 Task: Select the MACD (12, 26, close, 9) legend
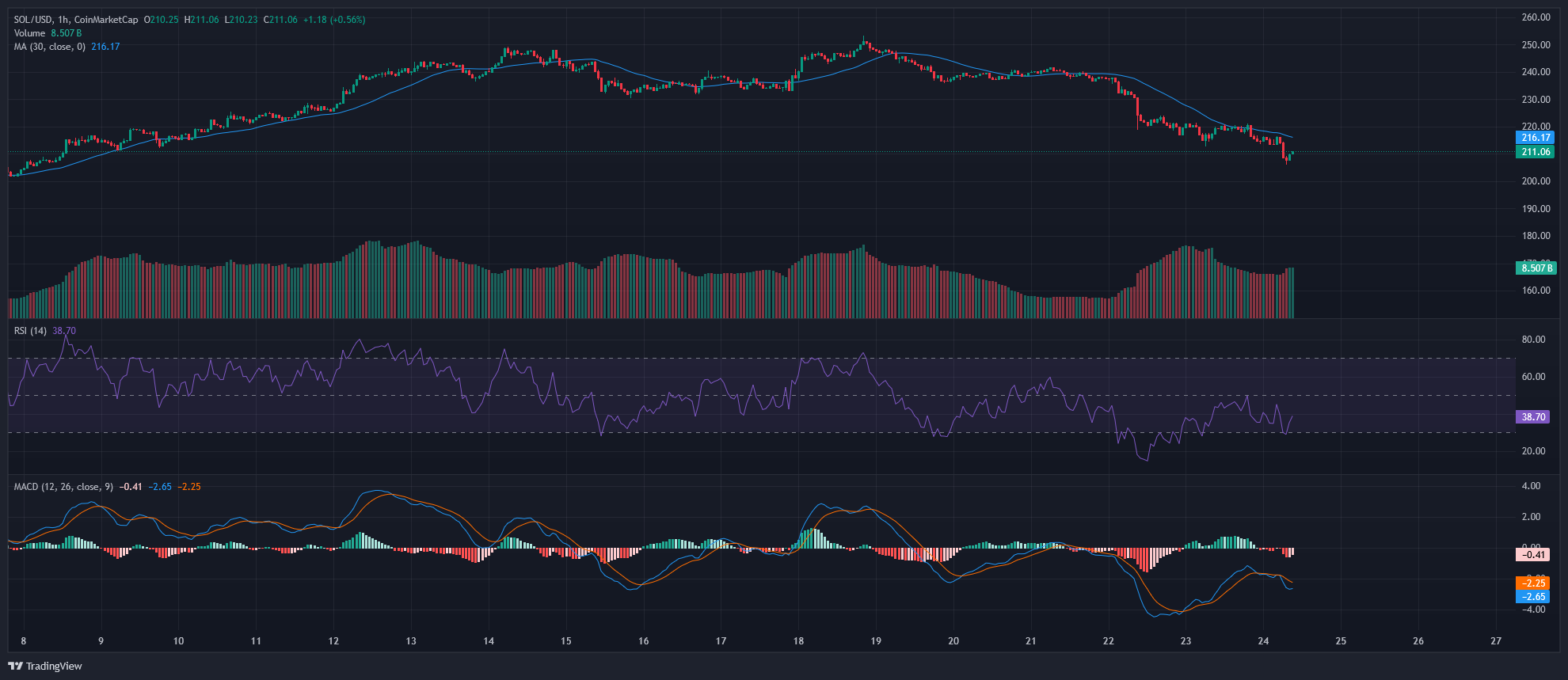pos(63,487)
